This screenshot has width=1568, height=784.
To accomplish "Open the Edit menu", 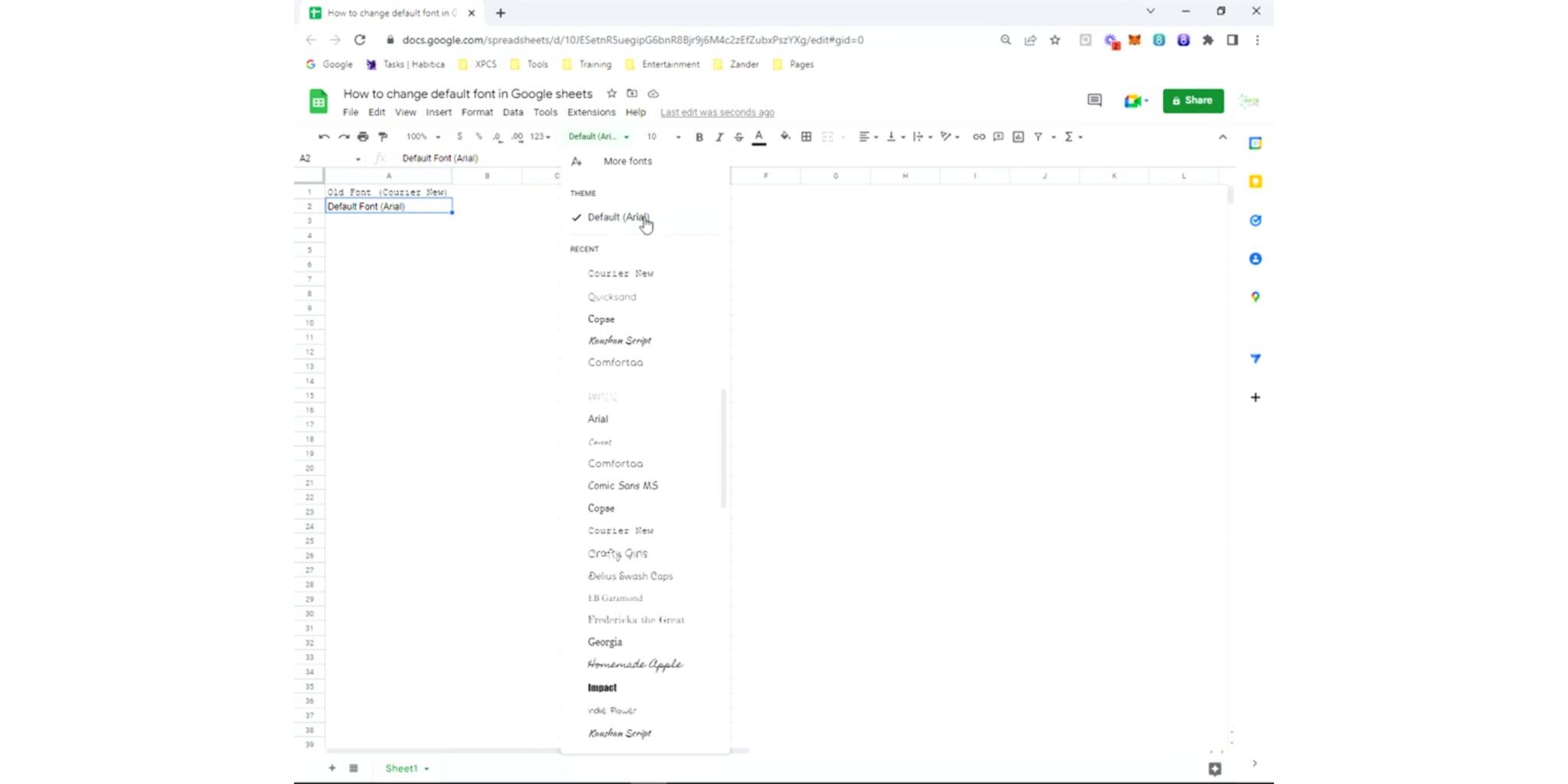I will click(x=377, y=113).
